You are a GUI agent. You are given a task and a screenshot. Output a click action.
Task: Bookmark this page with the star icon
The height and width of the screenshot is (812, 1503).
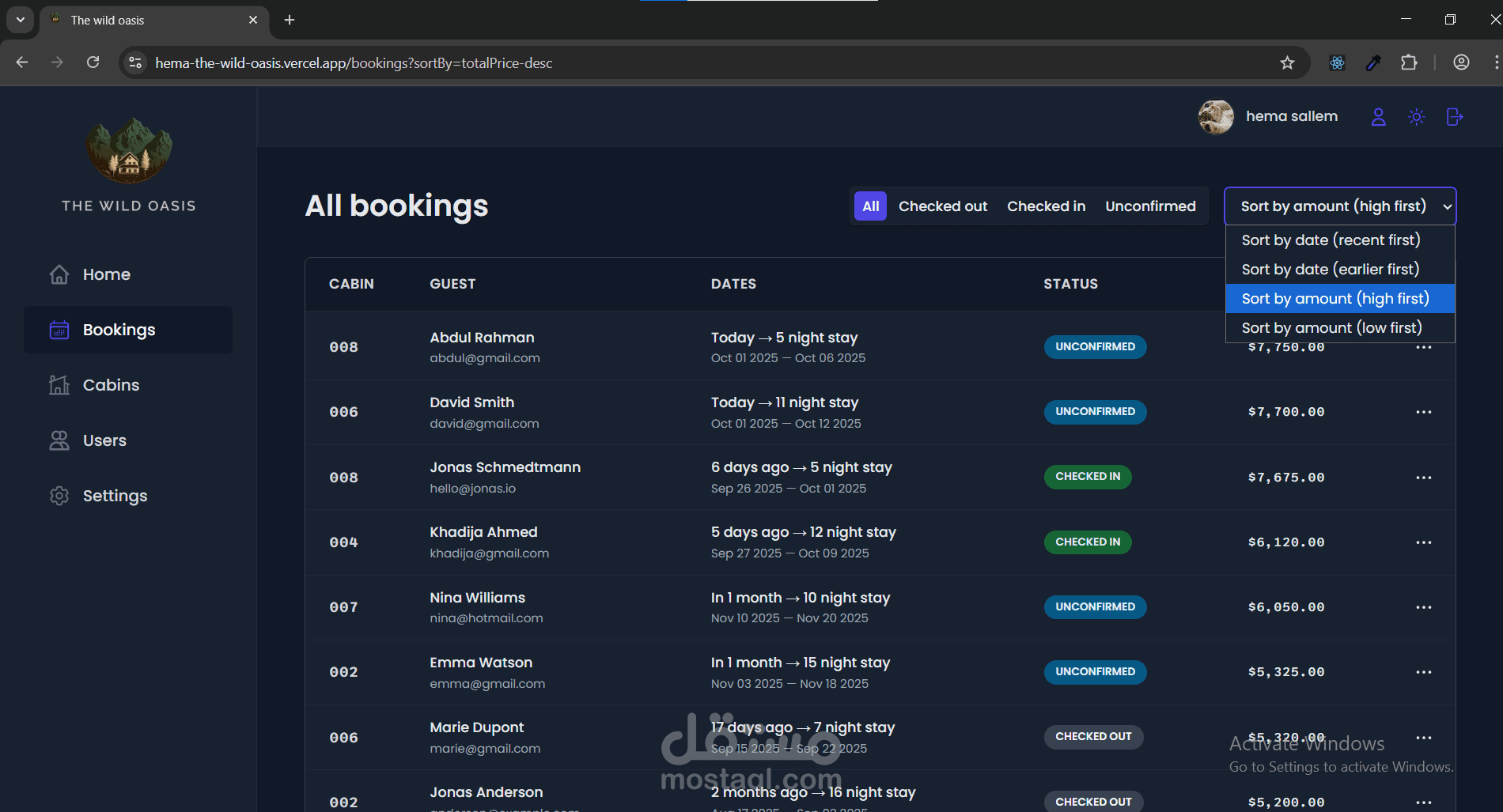pyautogui.click(x=1287, y=62)
